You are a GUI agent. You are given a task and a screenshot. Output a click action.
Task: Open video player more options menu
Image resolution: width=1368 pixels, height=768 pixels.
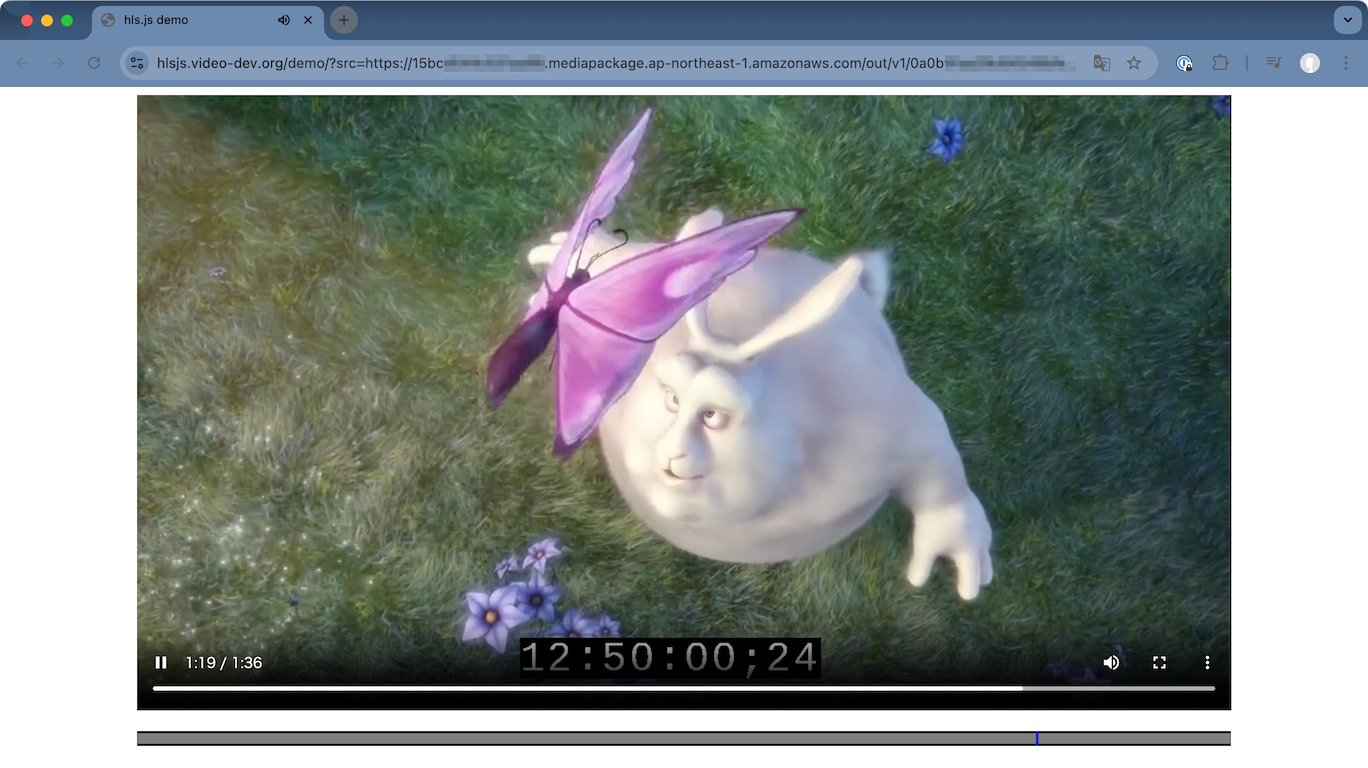coord(1207,662)
